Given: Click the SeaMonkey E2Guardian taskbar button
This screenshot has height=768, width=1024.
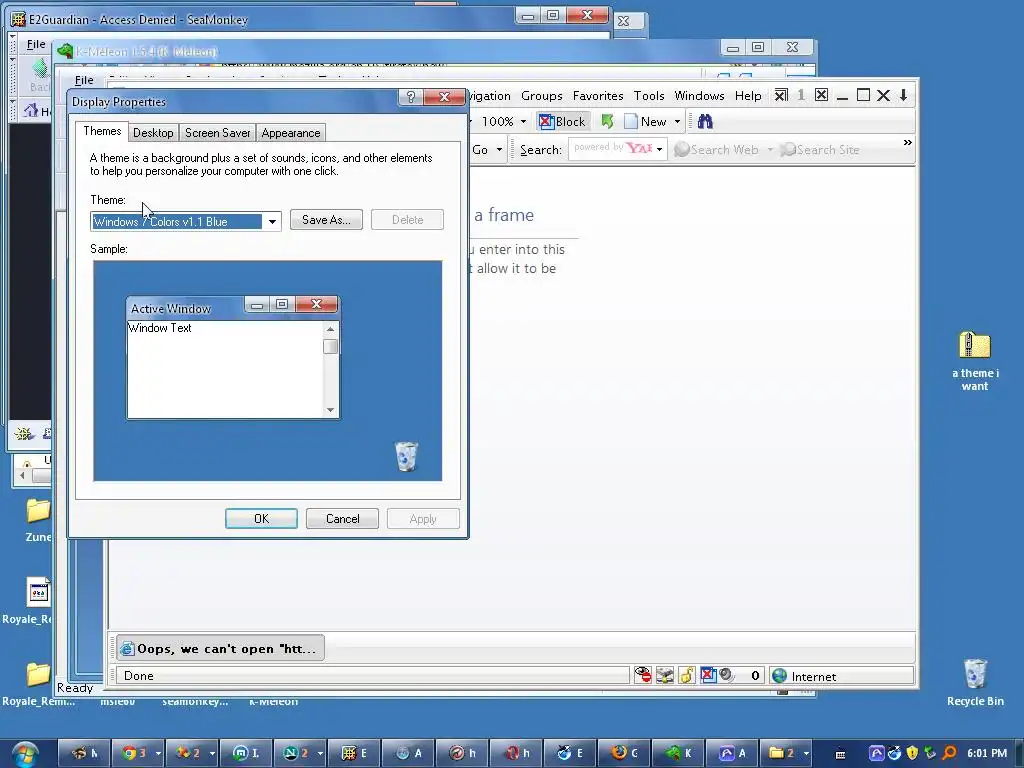Looking at the screenshot, I should coord(353,753).
